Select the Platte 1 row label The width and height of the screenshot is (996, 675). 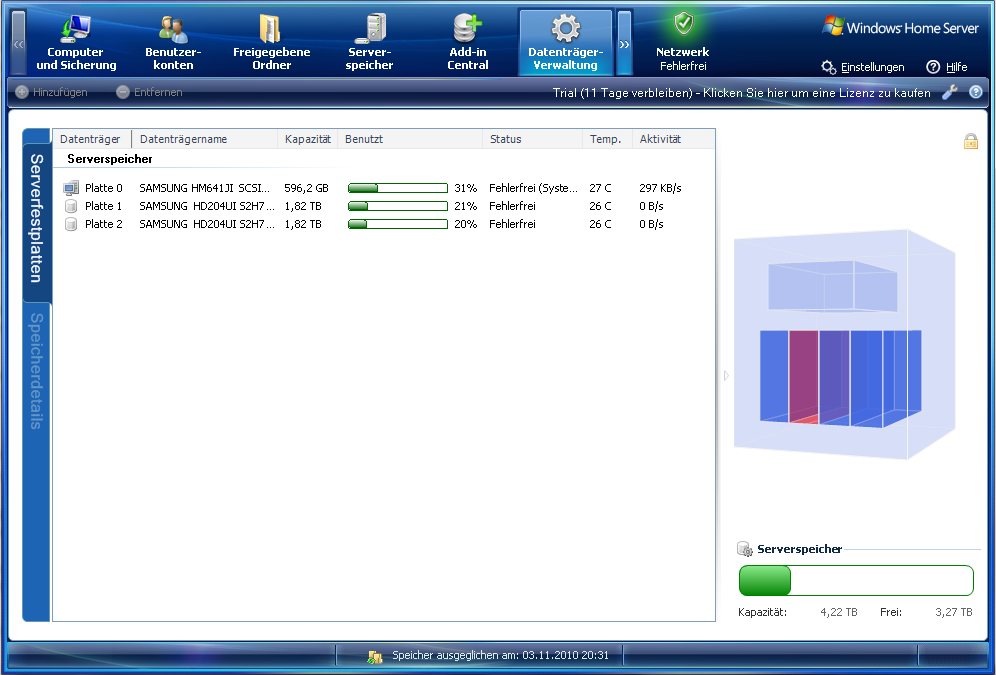104,206
